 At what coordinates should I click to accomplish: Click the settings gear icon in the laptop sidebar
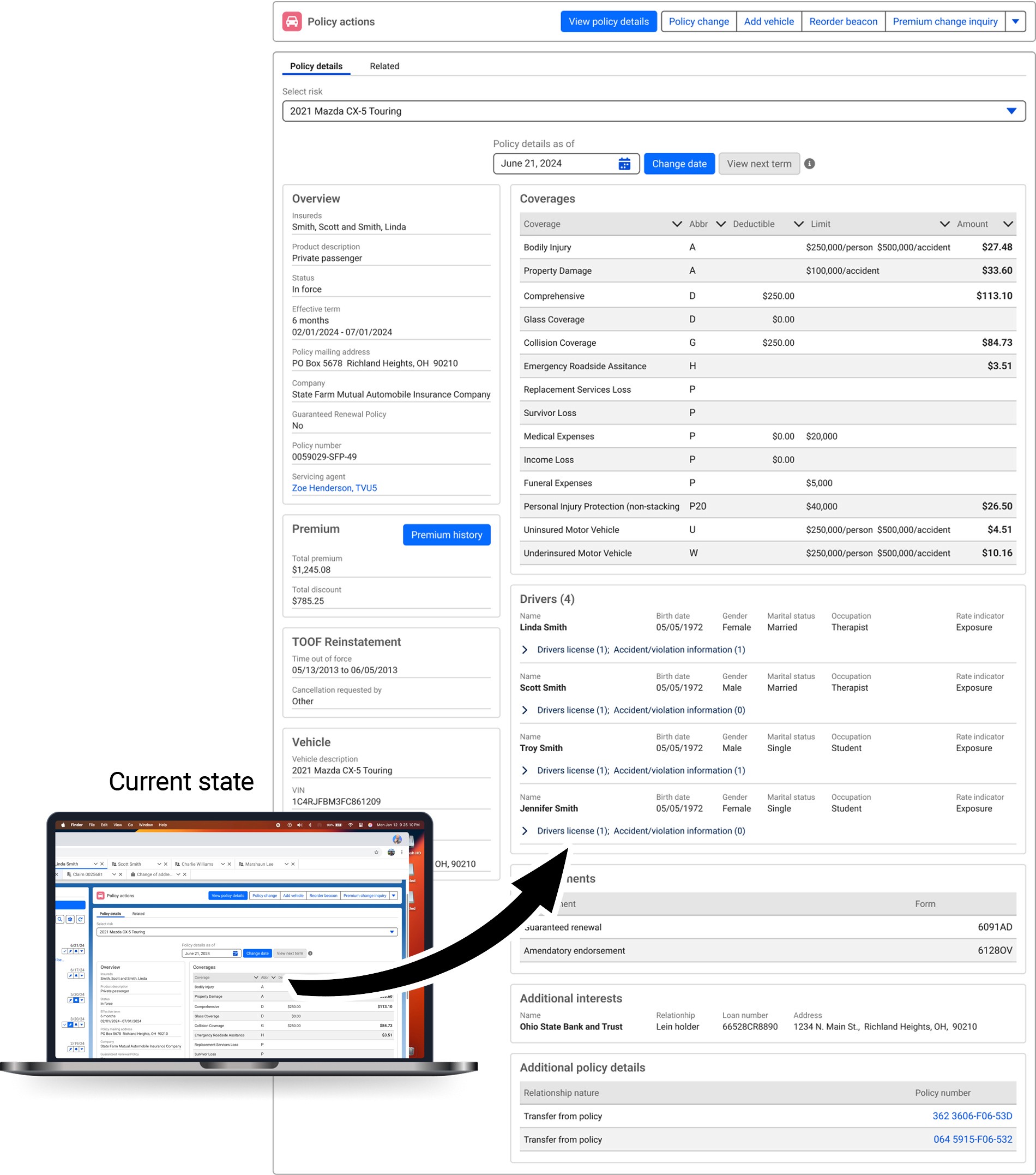click(x=70, y=919)
